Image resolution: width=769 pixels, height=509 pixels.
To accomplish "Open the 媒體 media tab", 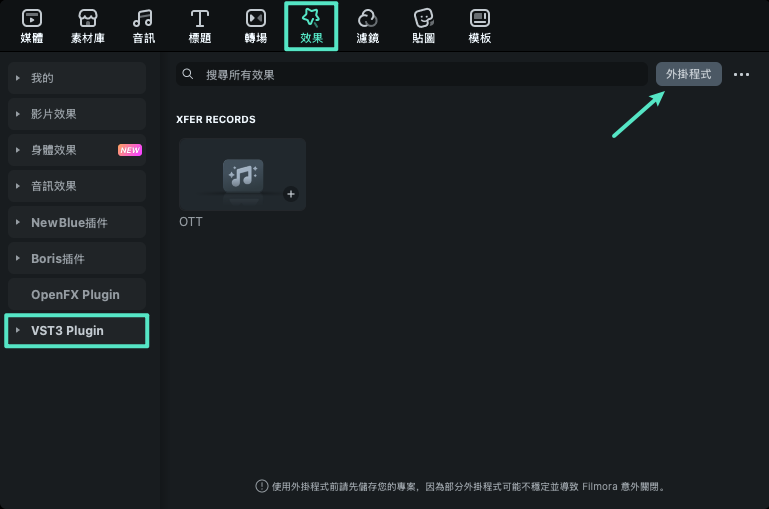I will point(32,26).
